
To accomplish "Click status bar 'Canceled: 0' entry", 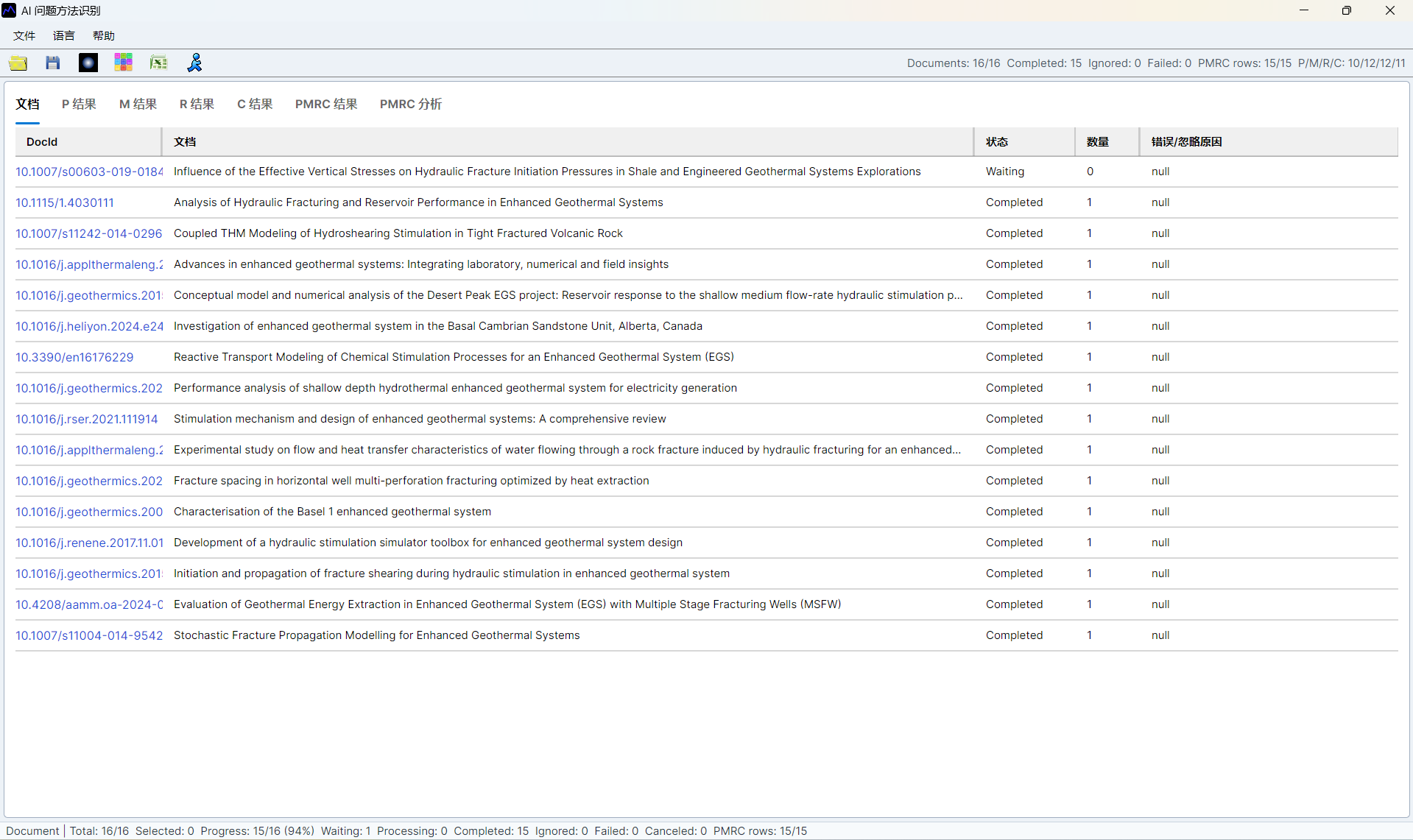I will (x=675, y=831).
